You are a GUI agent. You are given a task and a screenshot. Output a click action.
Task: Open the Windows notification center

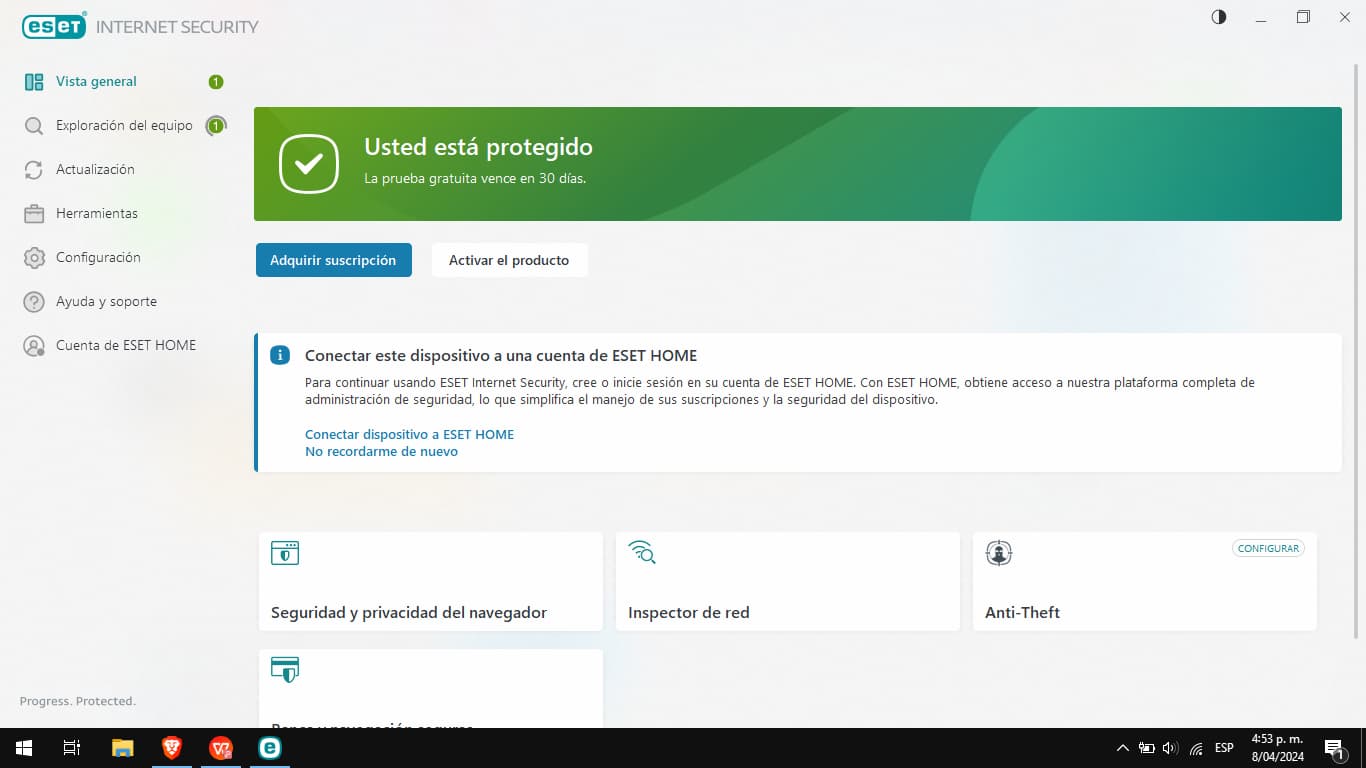(x=1334, y=748)
